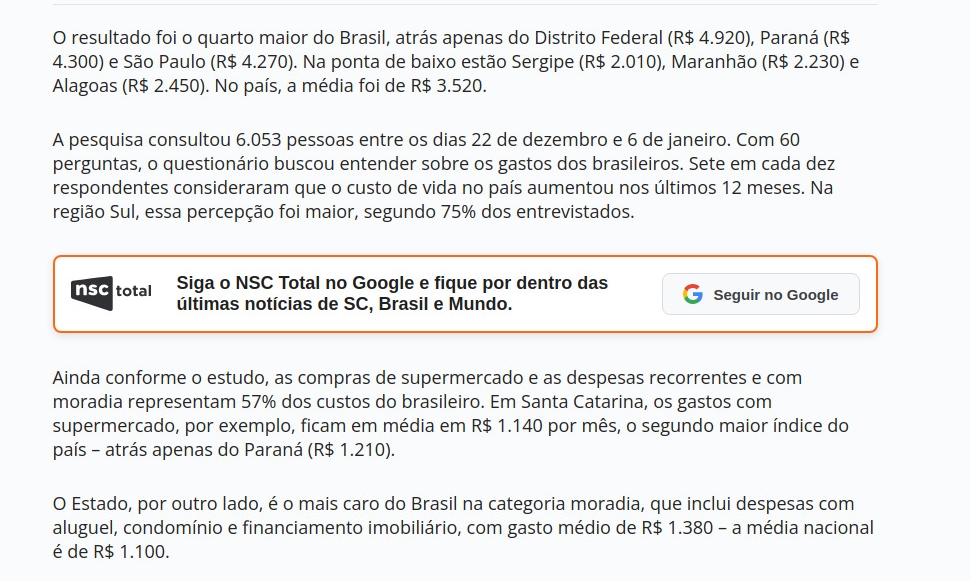Click the housing cost 'R$ 1.380' value
970x581 pixels.
click(682, 527)
